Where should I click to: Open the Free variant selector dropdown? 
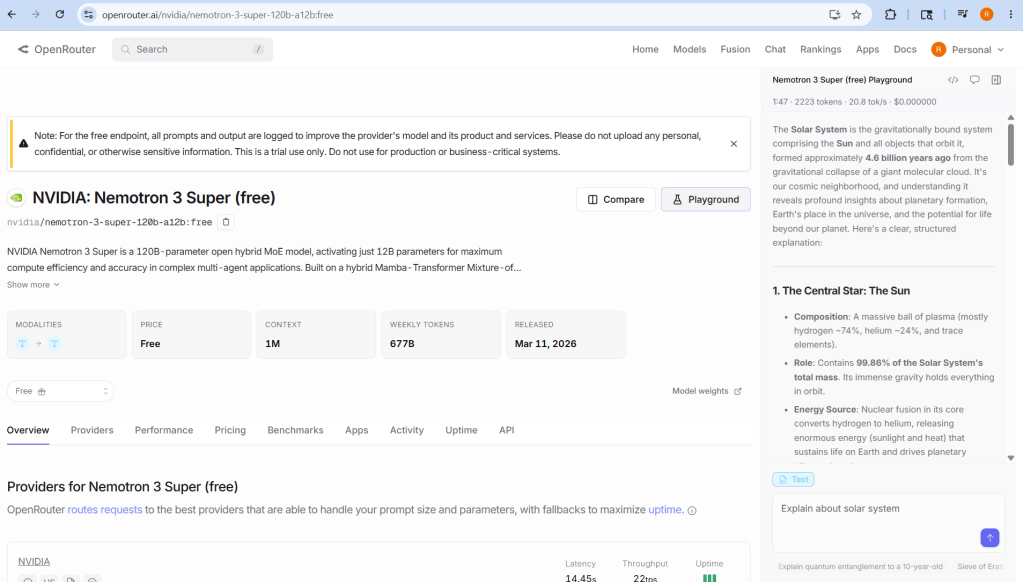[61, 391]
